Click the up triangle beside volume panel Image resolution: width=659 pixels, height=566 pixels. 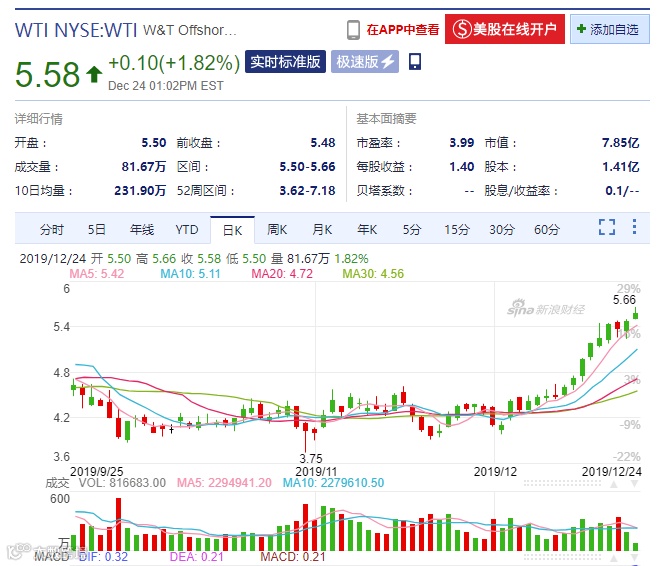pos(614,484)
